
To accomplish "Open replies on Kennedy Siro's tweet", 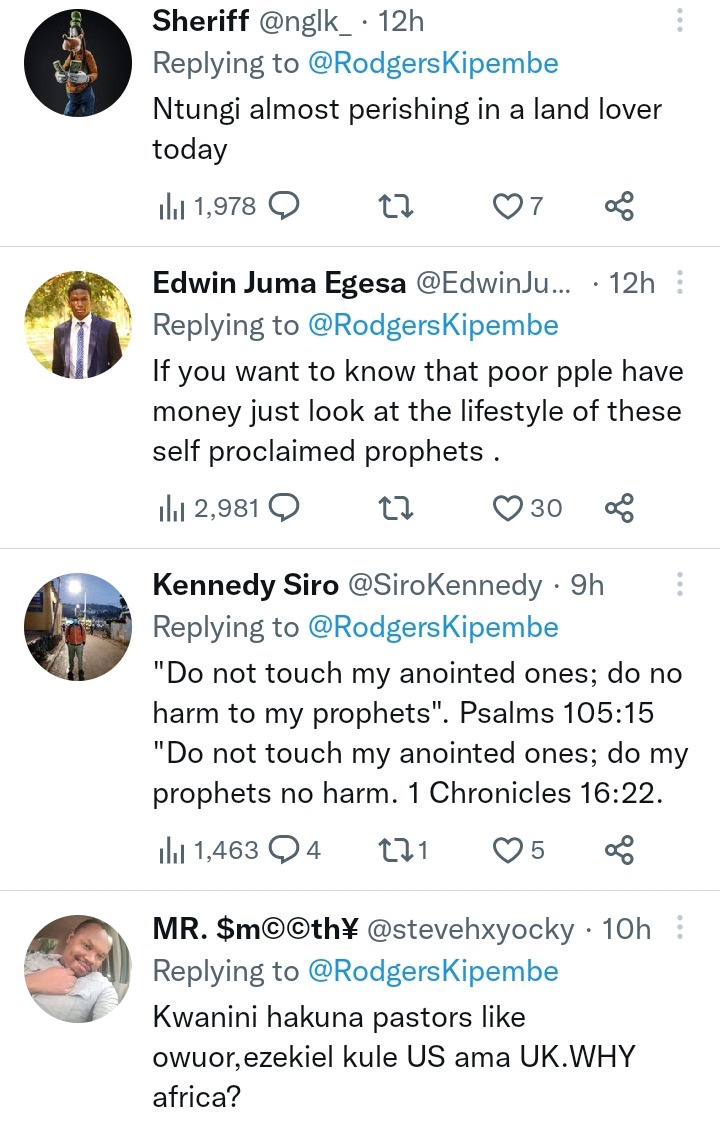I will (285, 851).
